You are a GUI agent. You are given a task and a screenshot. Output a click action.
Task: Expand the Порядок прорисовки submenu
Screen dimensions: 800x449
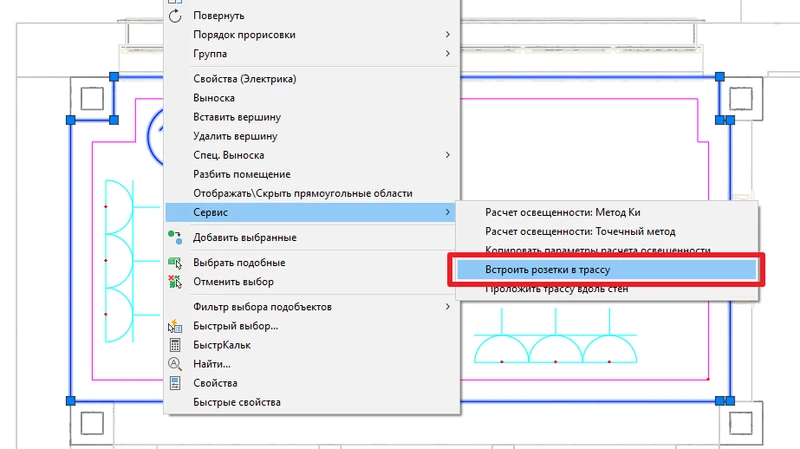click(447, 35)
